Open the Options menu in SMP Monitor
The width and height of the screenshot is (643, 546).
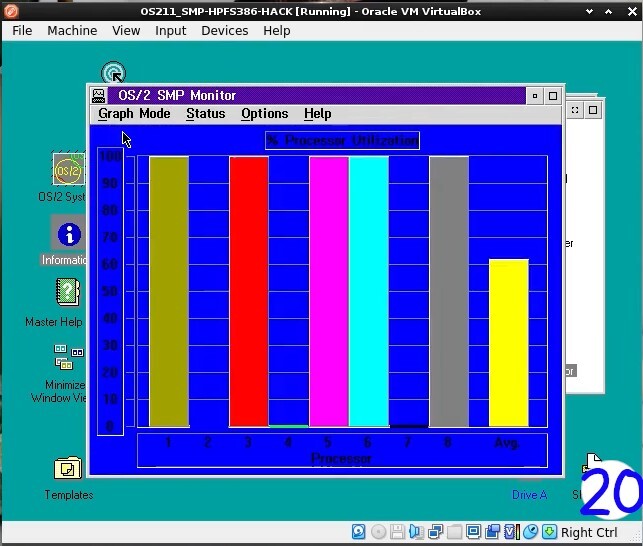pos(264,114)
